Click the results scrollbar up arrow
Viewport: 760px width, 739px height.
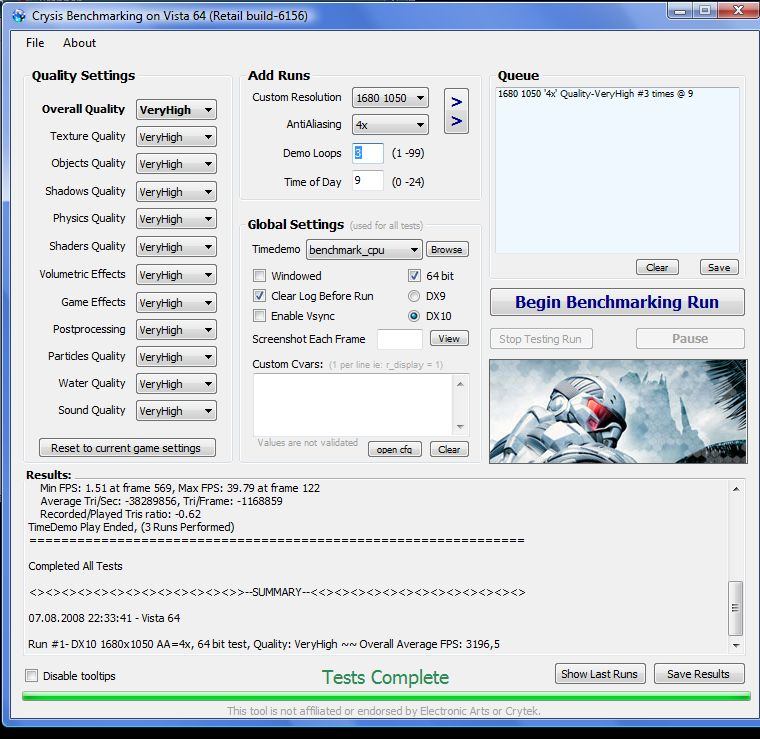click(736, 489)
